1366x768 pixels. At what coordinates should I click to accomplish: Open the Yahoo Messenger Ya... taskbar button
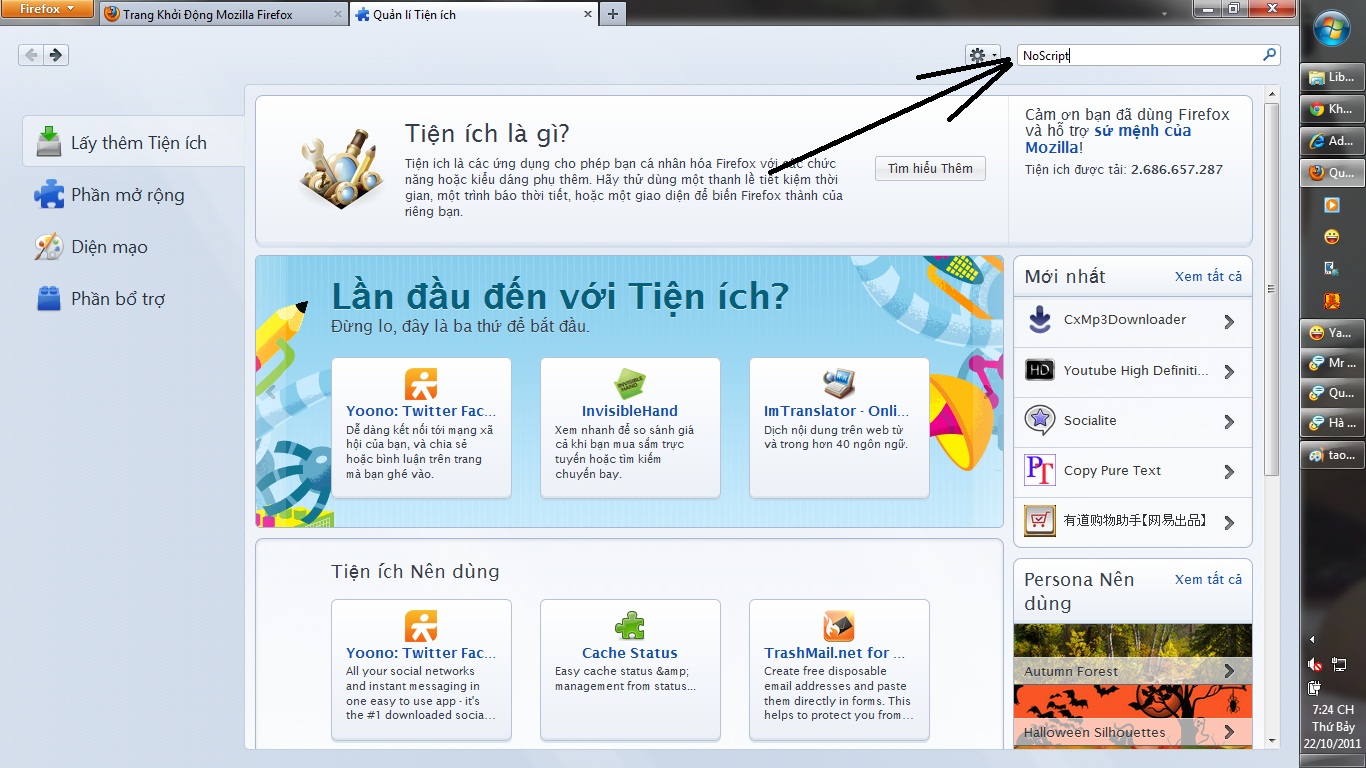click(x=1331, y=333)
